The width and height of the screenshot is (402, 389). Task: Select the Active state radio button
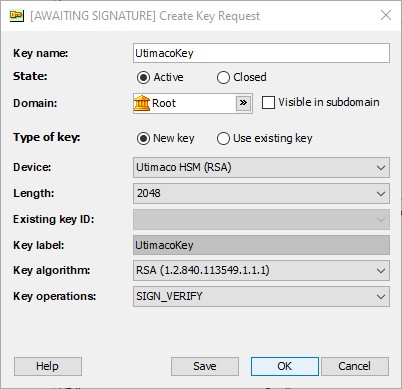pyautogui.click(x=143, y=78)
